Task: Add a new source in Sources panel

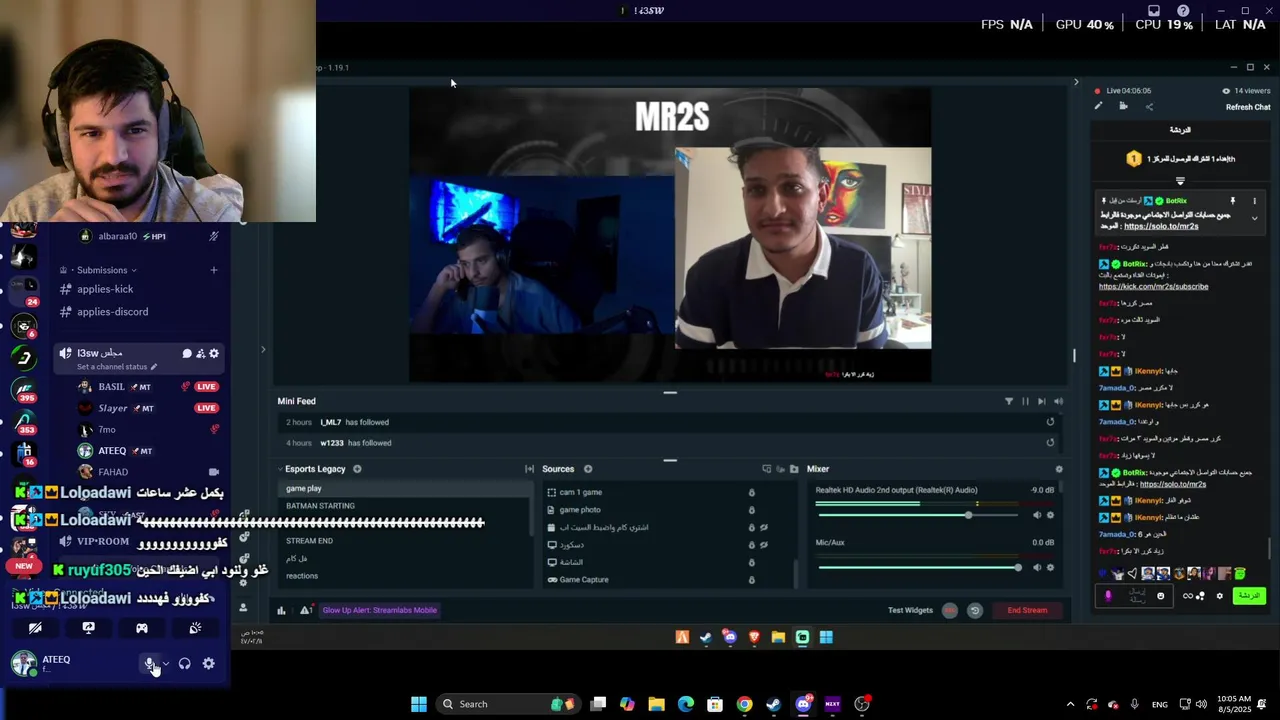Action: point(588,469)
